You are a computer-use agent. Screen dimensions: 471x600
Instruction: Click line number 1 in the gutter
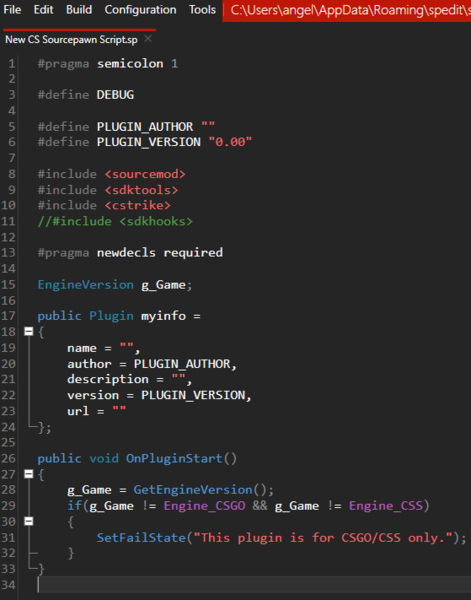pos(12,64)
